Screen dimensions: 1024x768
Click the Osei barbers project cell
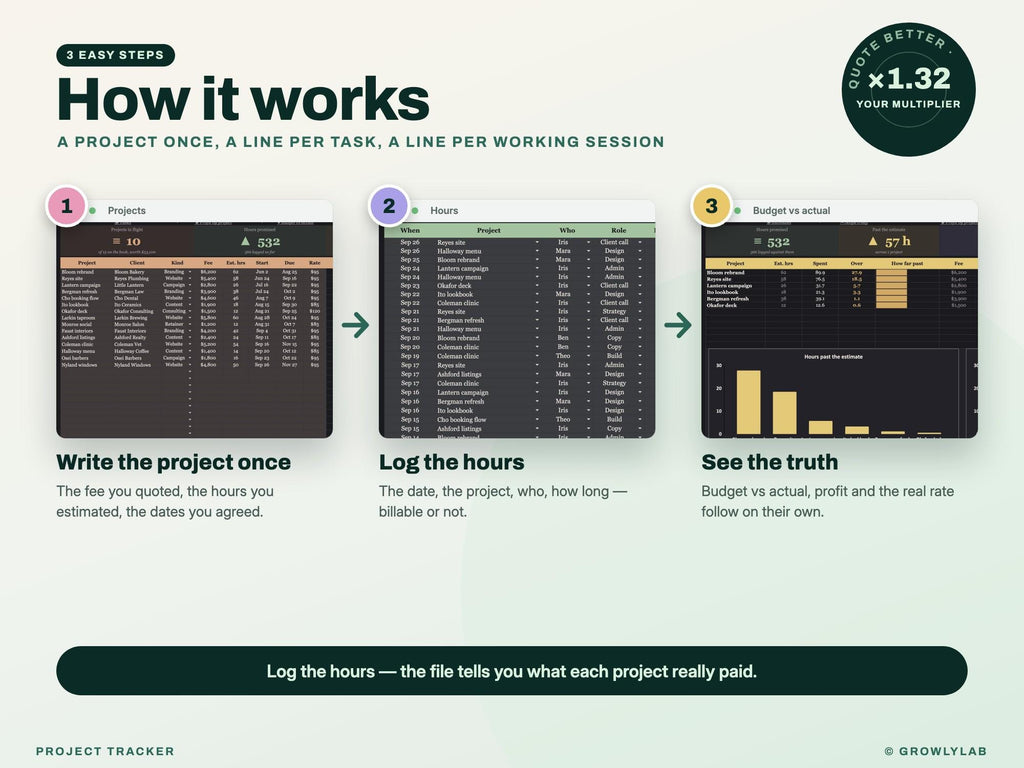(74, 358)
